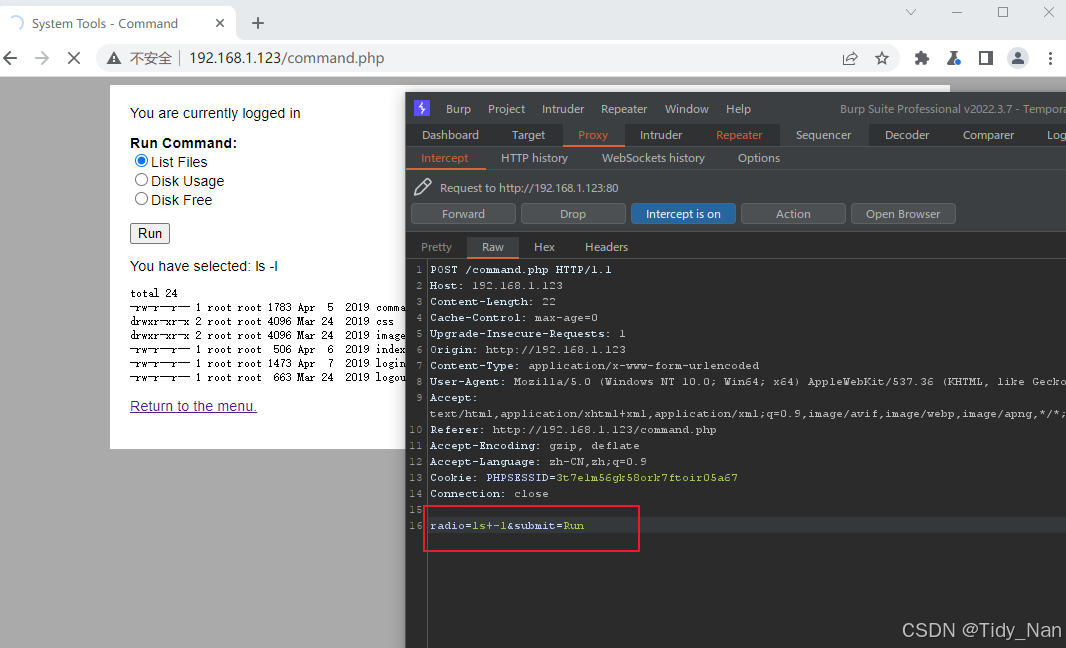The image size is (1066, 648).
Task: Open the Window menu
Action: point(686,109)
